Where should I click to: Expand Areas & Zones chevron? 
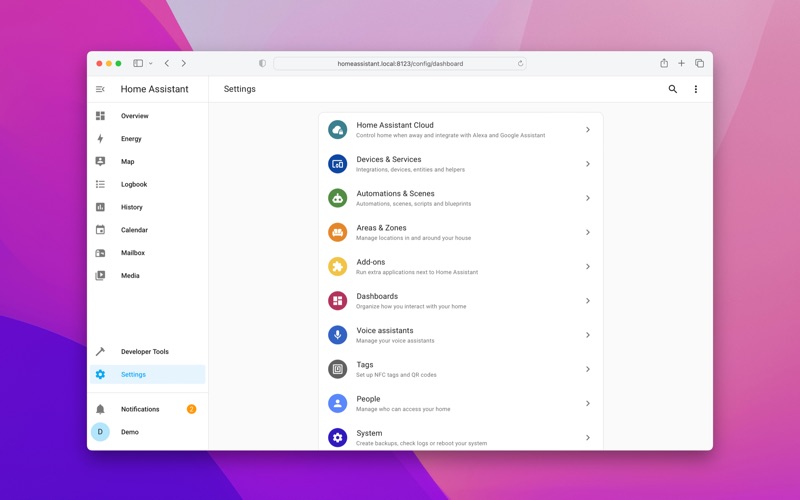point(588,232)
